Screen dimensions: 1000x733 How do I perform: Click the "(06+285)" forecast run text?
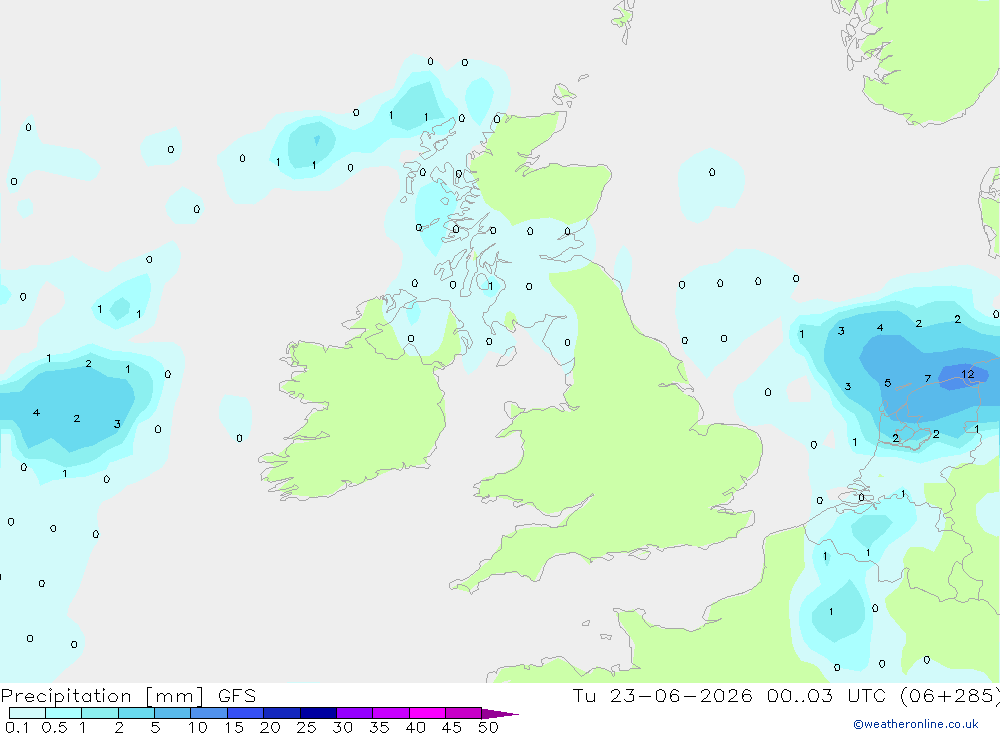coord(950,696)
